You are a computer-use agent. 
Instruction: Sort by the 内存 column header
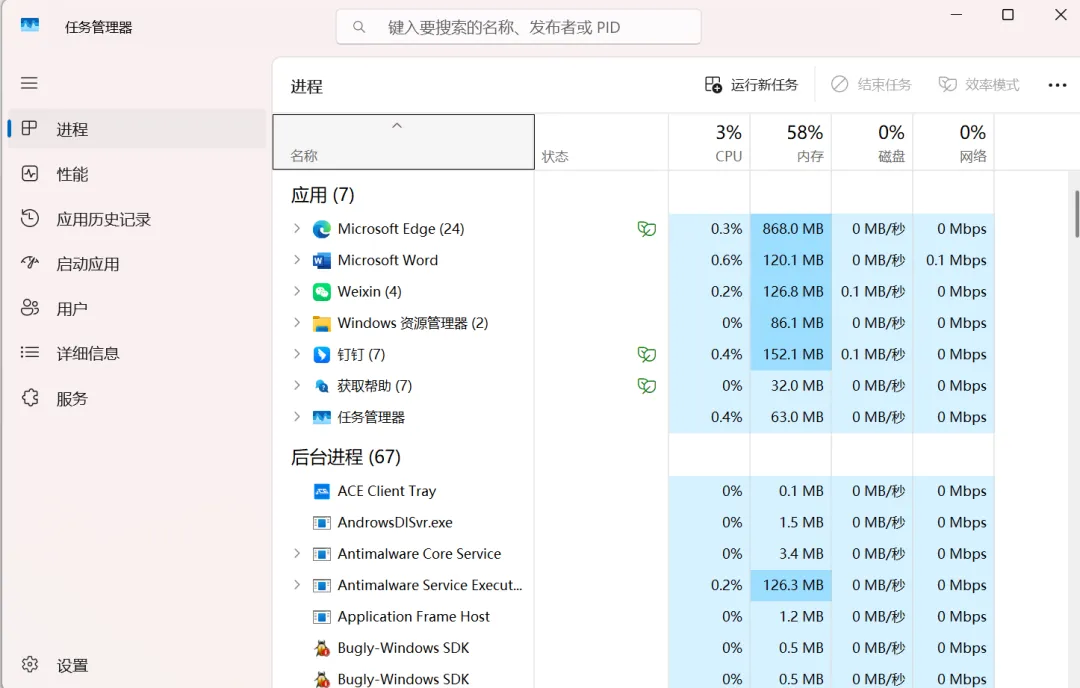[x=791, y=143]
